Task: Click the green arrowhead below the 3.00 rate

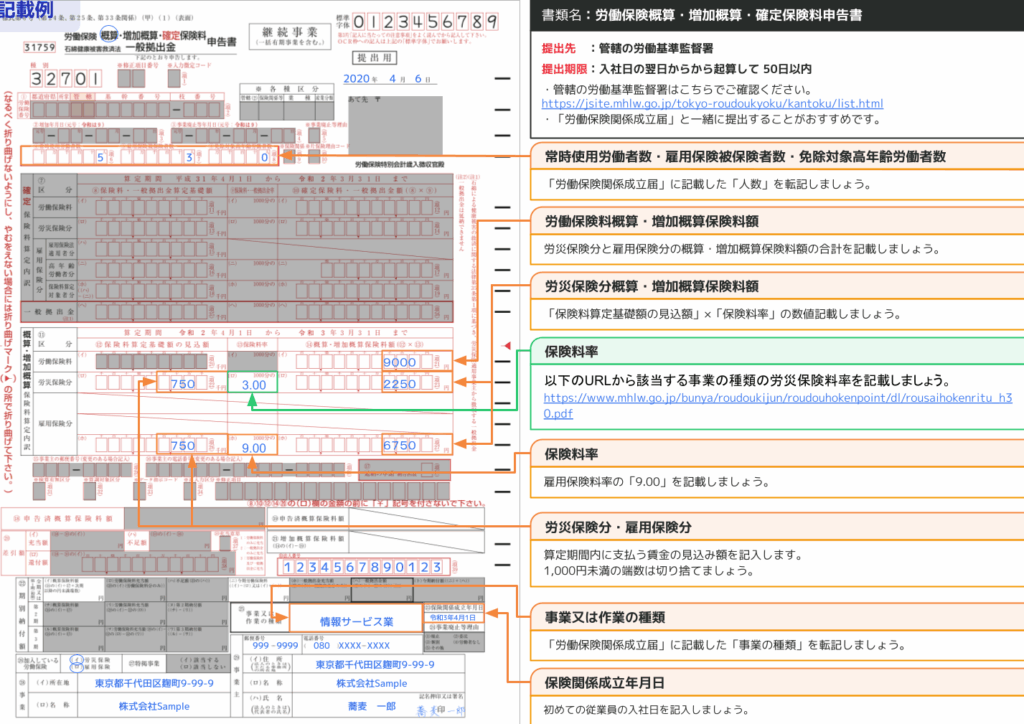Action: coord(253,401)
